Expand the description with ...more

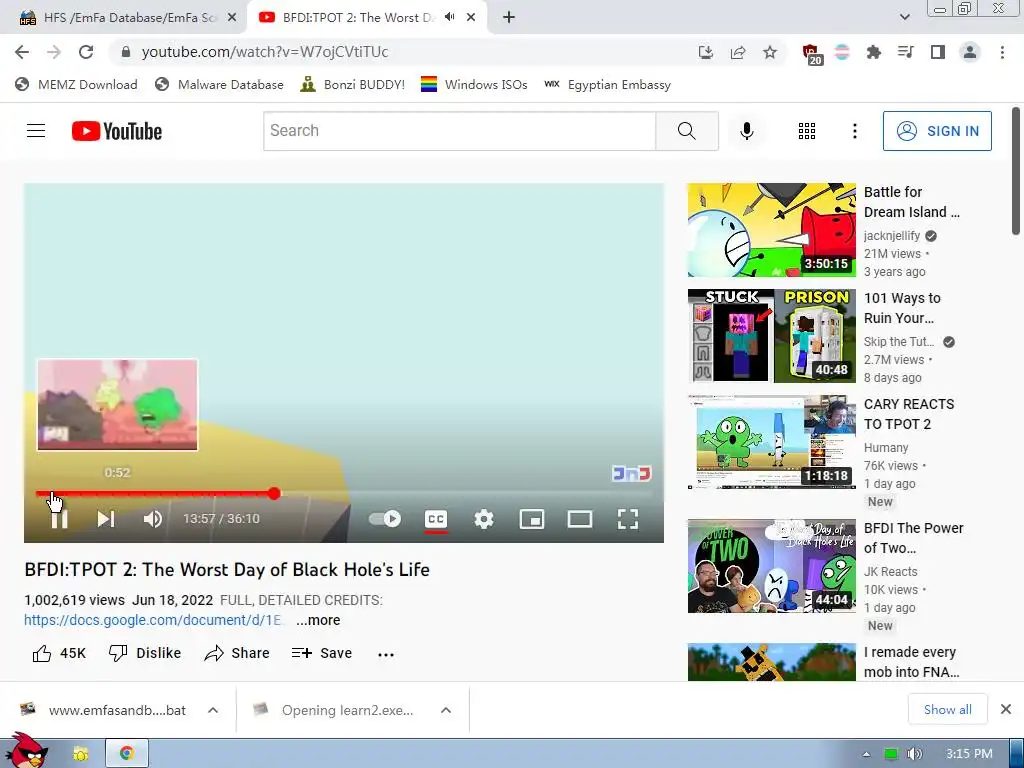click(318, 620)
